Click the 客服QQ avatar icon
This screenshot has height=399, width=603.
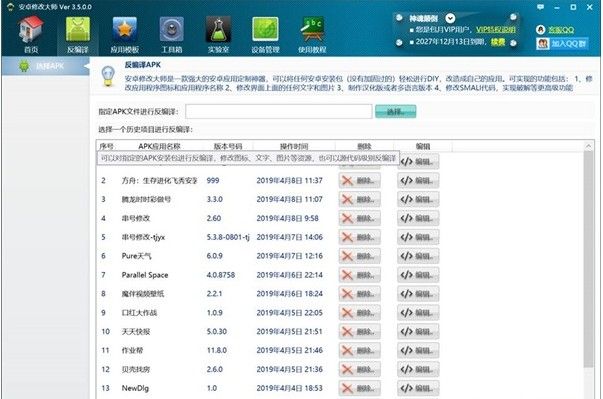pyautogui.click(x=540, y=30)
